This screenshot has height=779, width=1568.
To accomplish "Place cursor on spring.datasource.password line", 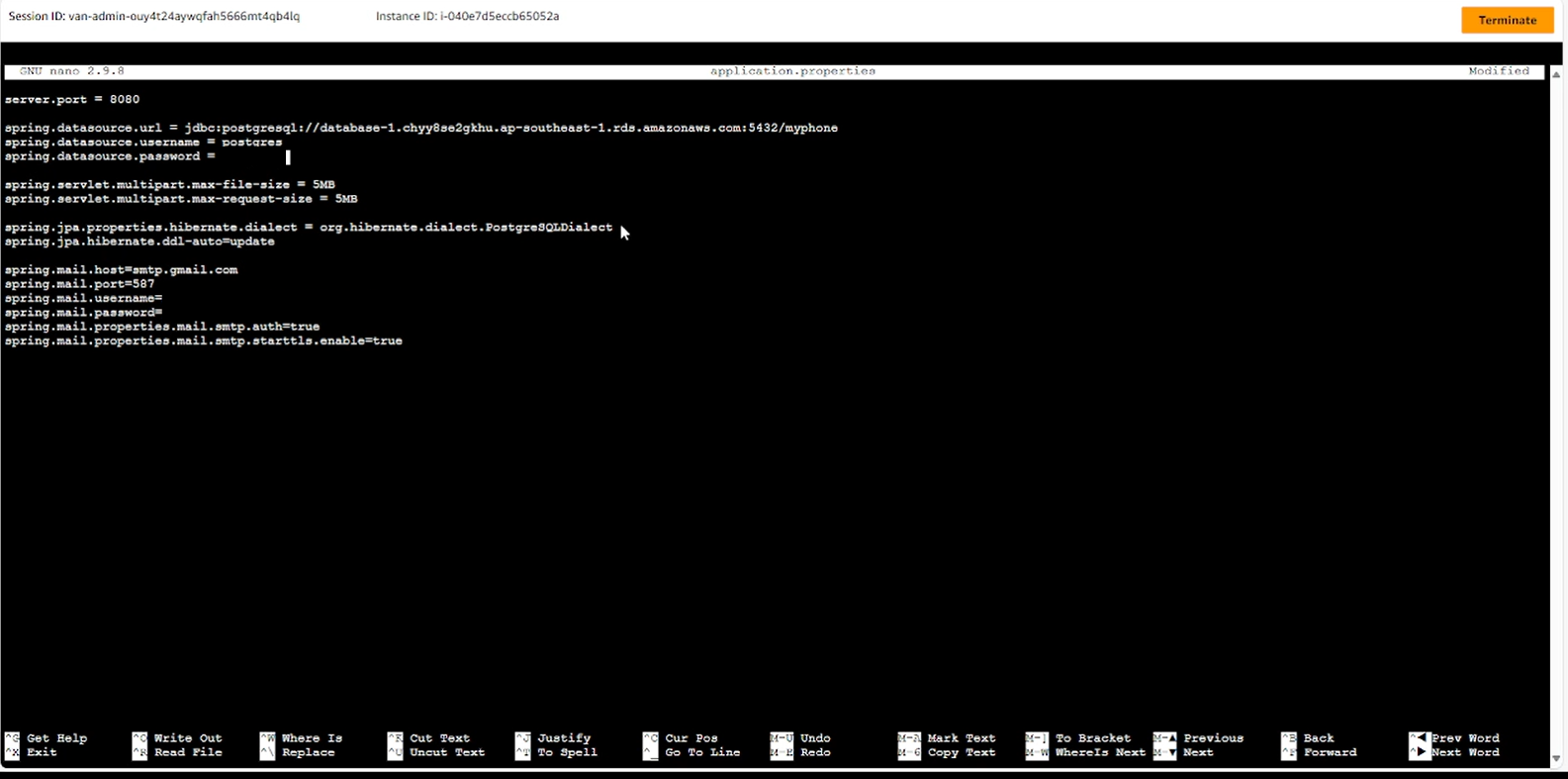I will point(110,156).
